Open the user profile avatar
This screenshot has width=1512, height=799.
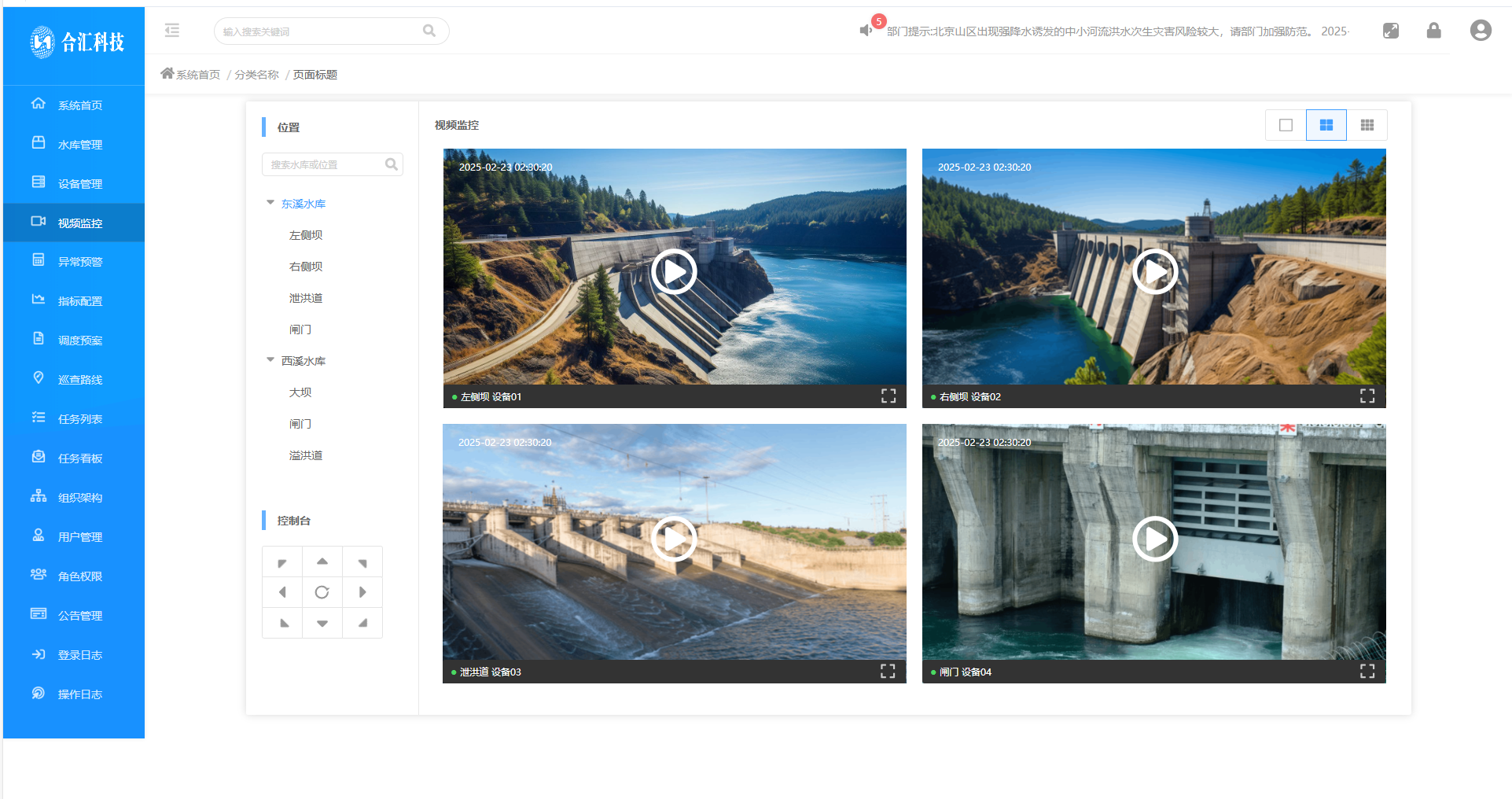coord(1480,31)
